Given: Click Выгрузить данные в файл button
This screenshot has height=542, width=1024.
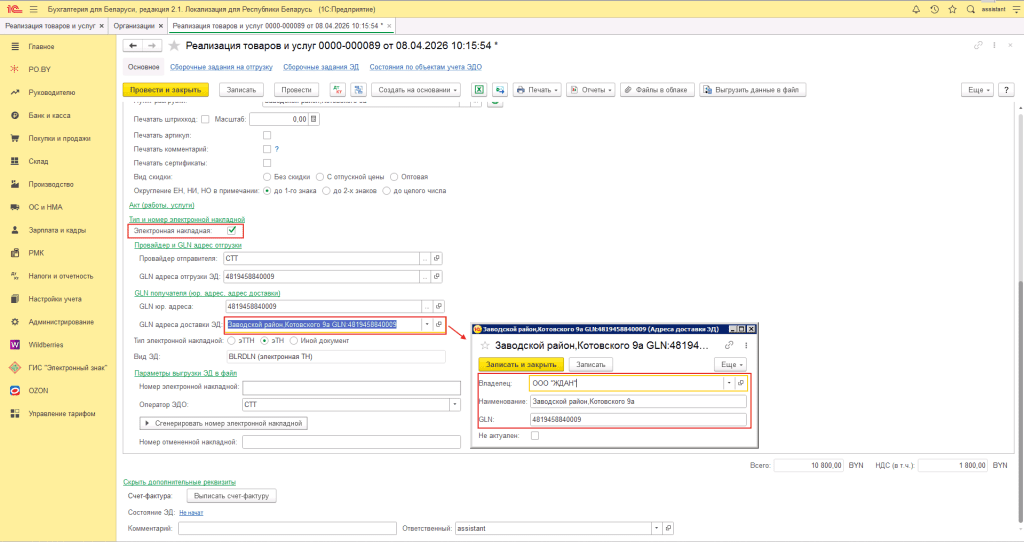Looking at the screenshot, I should 752,89.
